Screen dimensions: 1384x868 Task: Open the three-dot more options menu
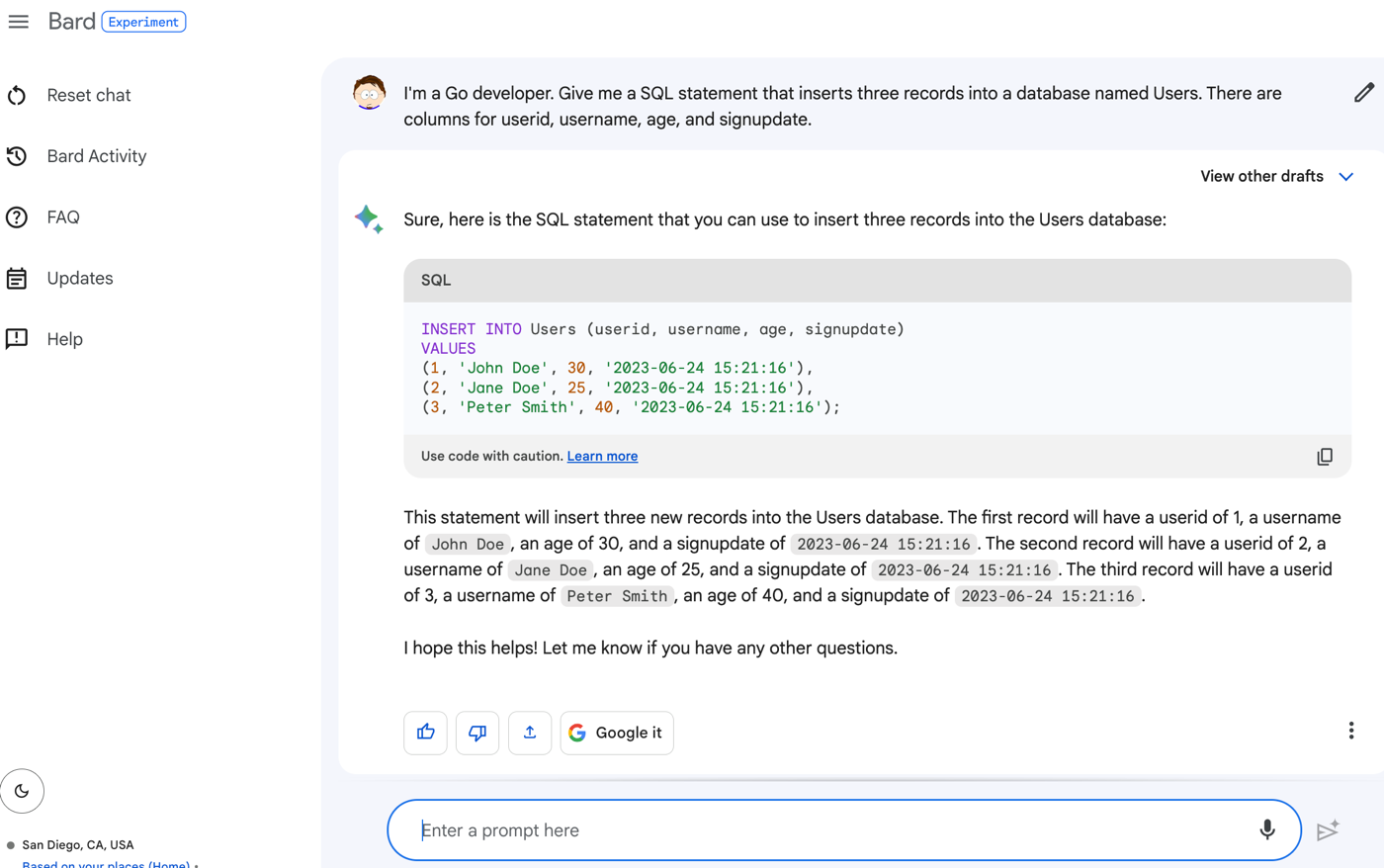click(x=1350, y=731)
